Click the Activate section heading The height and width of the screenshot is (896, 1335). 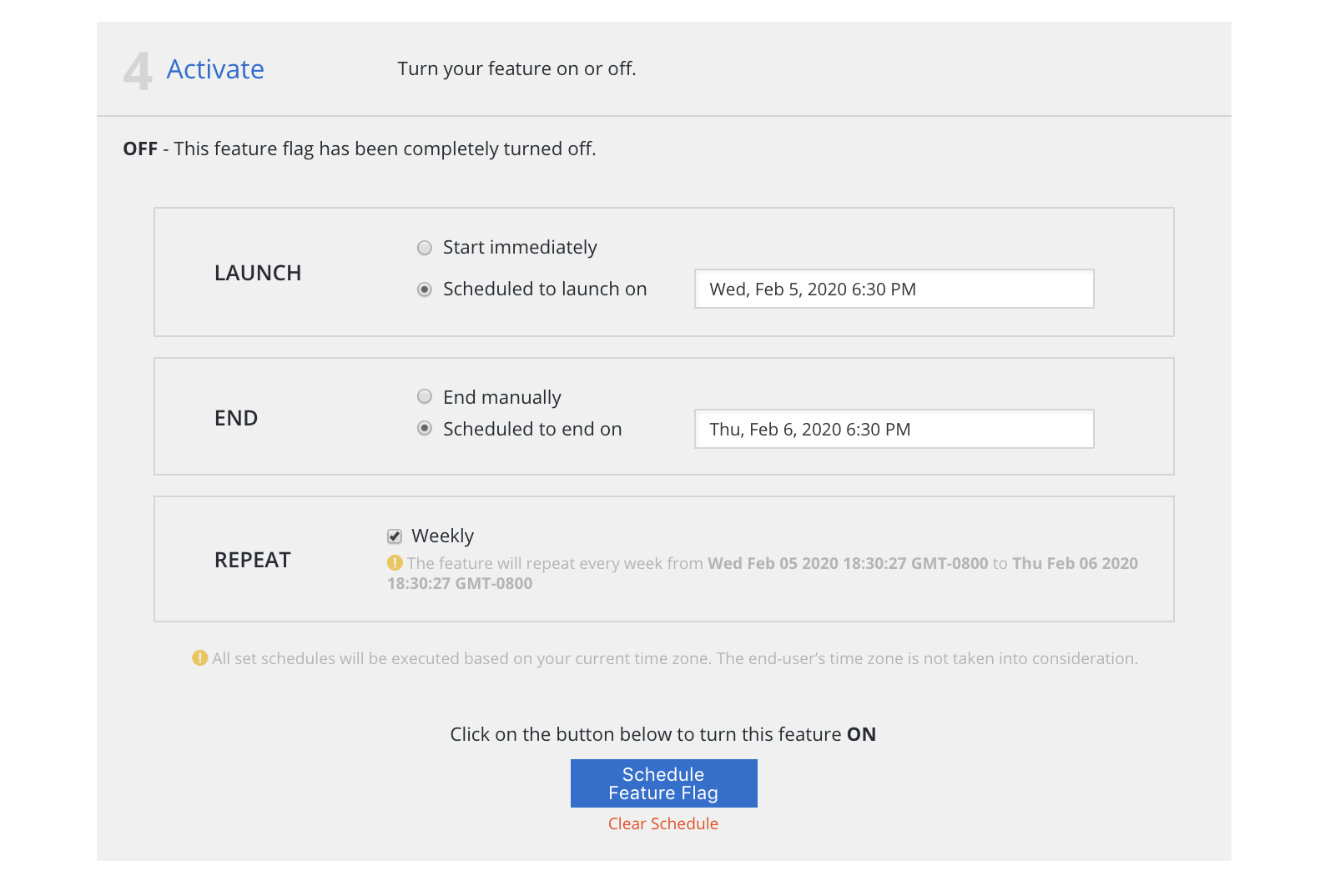pos(215,69)
